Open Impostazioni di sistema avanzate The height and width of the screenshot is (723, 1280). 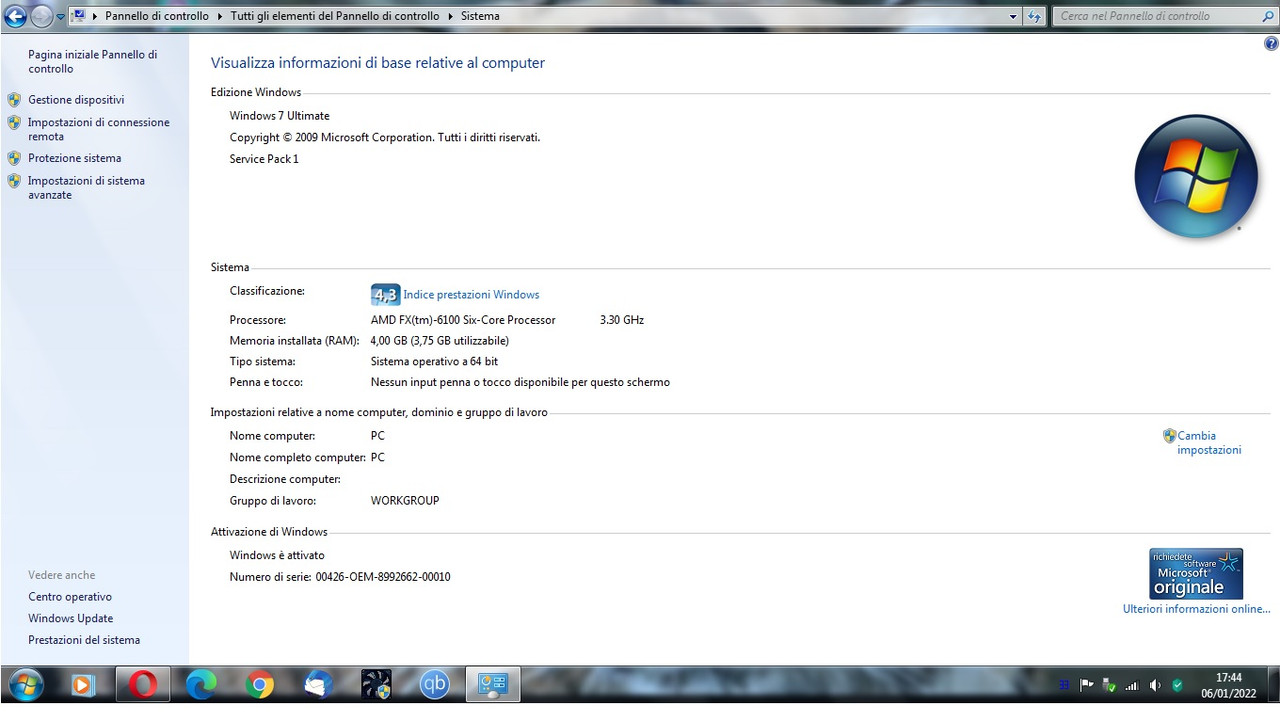86,188
